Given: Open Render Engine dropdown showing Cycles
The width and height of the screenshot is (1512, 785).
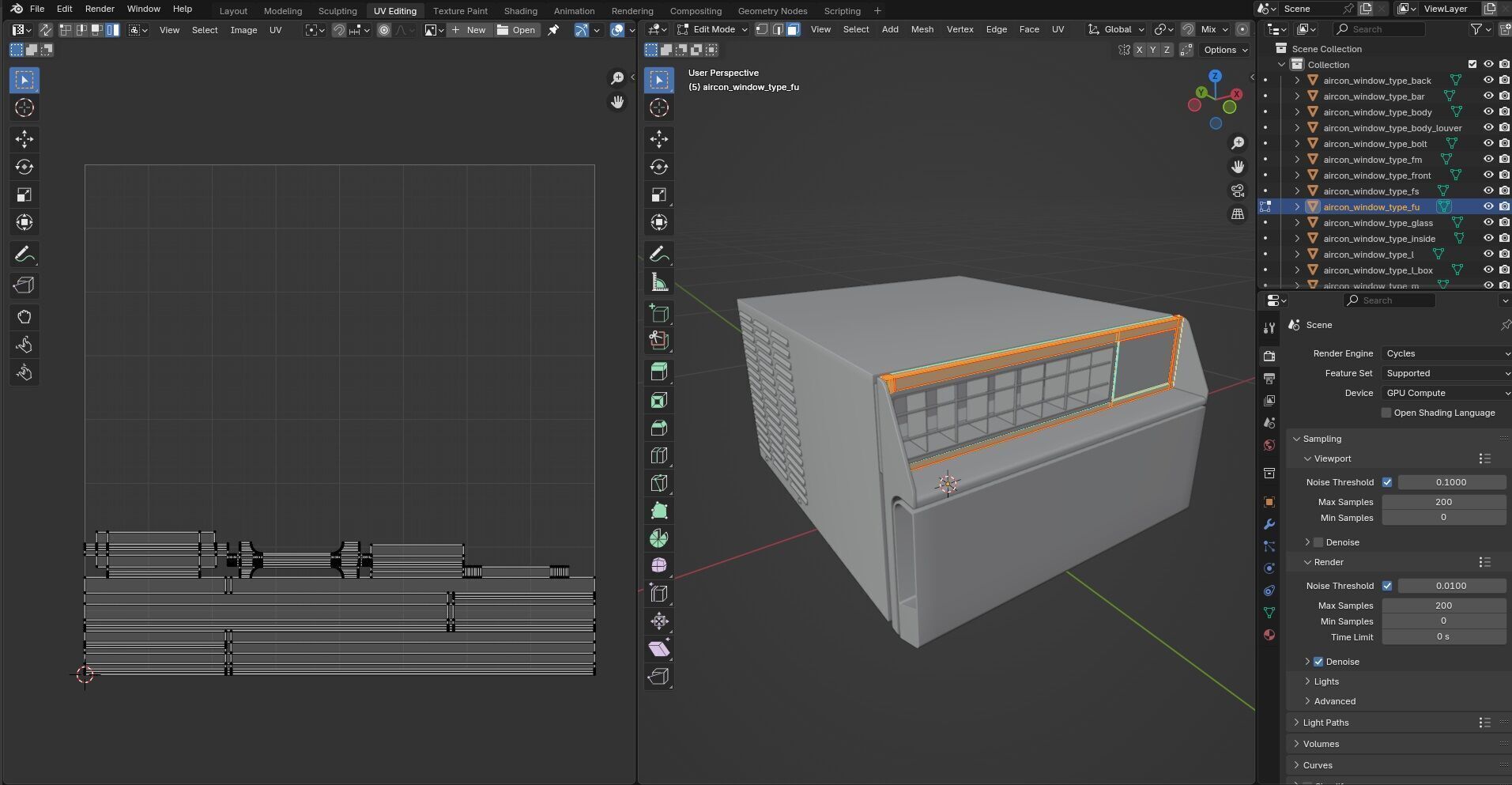Looking at the screenshot, I should (x=1446, y=353).
